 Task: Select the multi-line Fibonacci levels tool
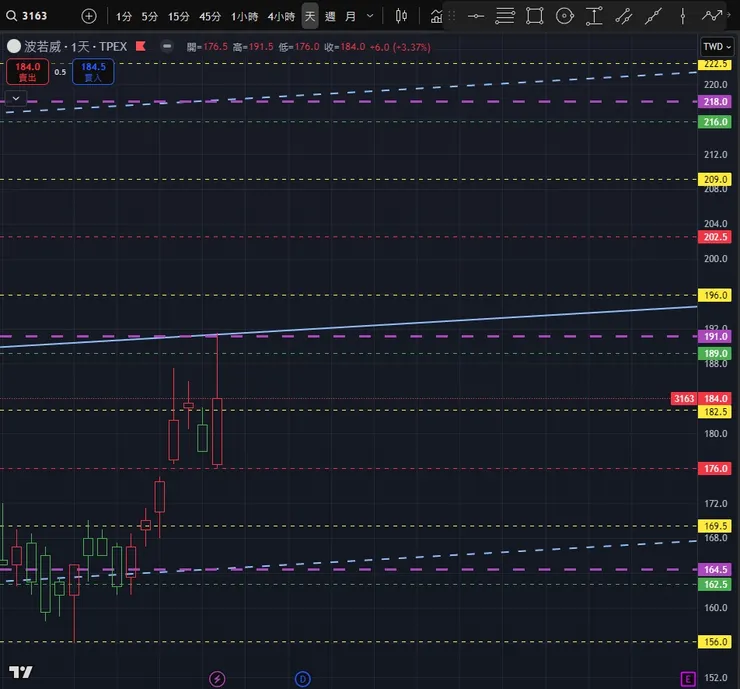505,16
